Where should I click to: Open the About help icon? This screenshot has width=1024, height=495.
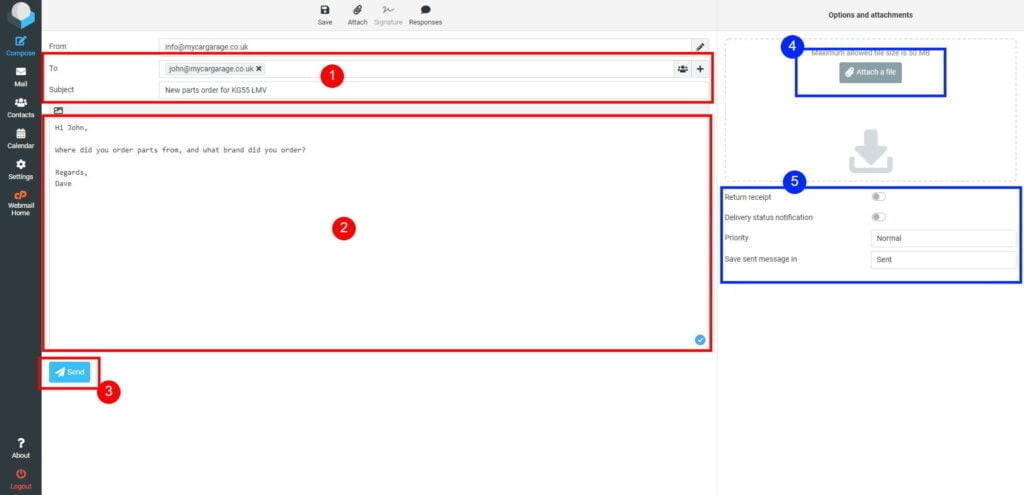coord(20,448)
